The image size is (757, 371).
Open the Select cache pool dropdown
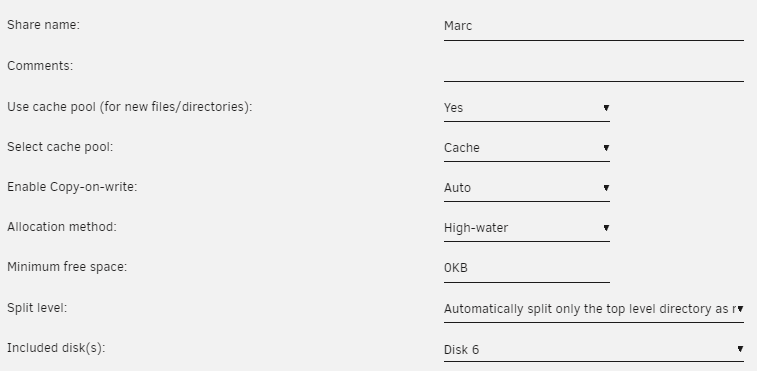coord(527,148)
